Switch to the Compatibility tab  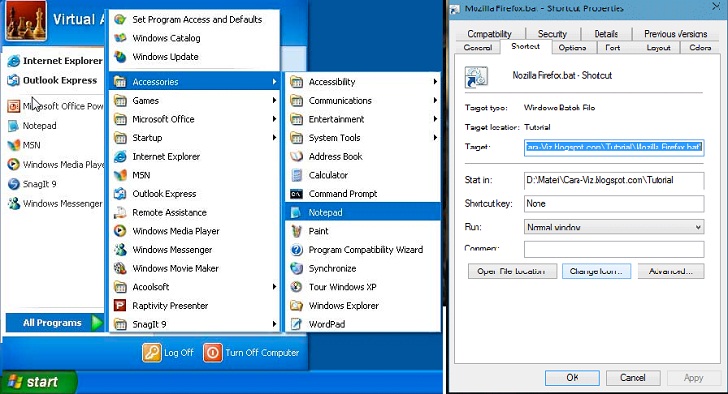(489, 34)
